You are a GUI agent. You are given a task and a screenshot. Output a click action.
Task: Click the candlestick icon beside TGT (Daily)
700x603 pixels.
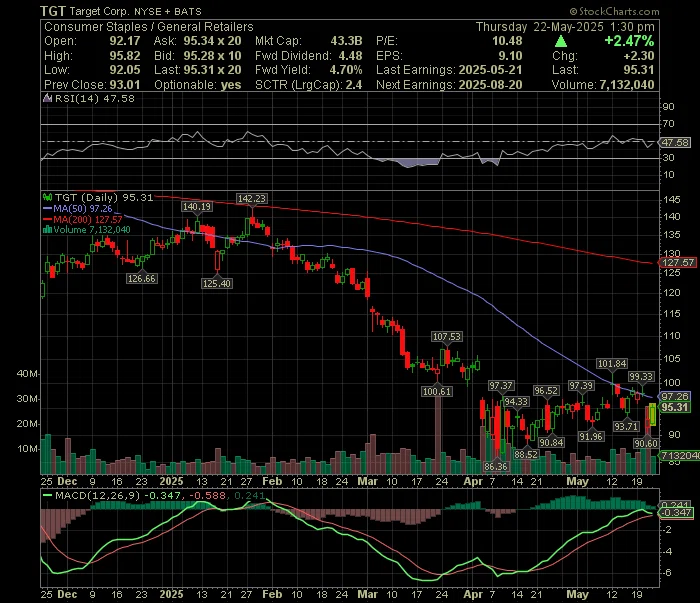click(47, 197)
